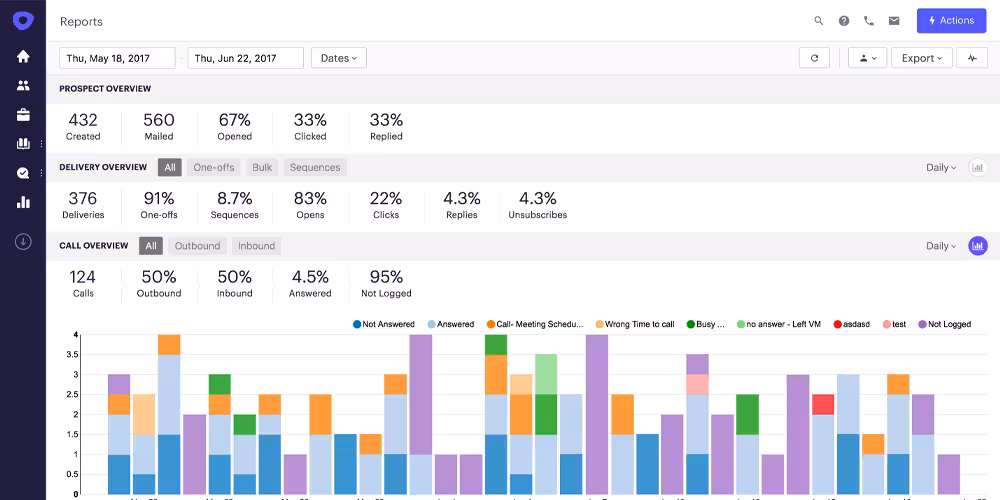Select the Sequences tab in Delivery Overview

point(315,167)
